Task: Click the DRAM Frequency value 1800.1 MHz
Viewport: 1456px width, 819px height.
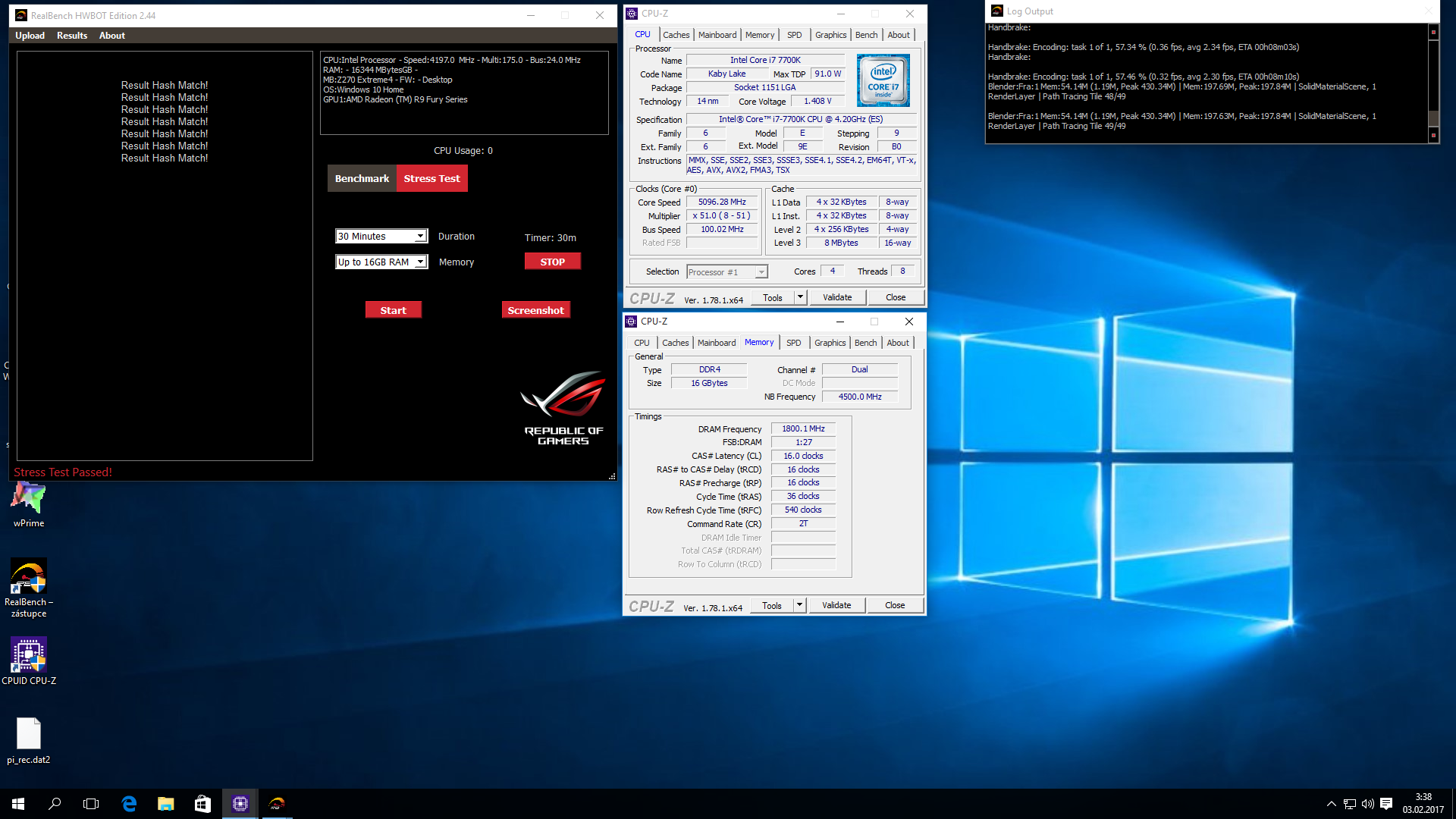Action: point(803,429)
